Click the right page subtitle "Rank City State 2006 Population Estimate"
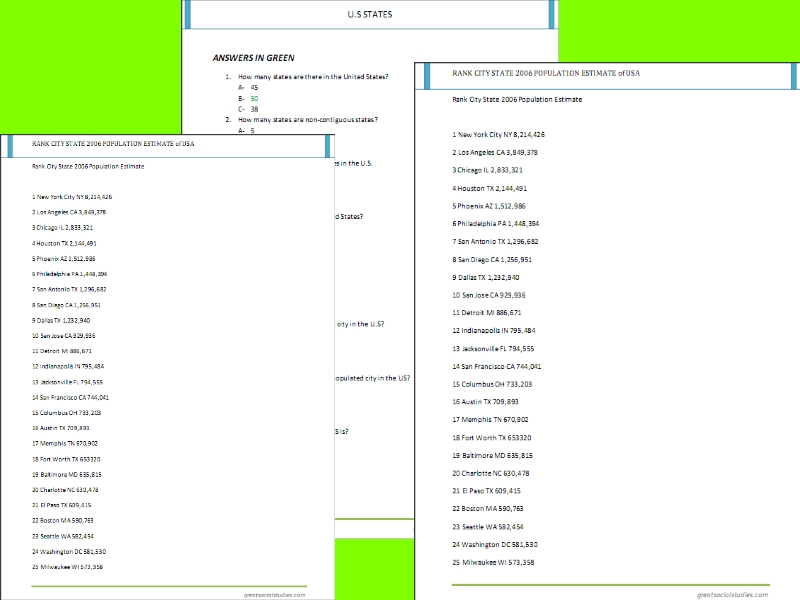800x600 pixels. [517, 99]
